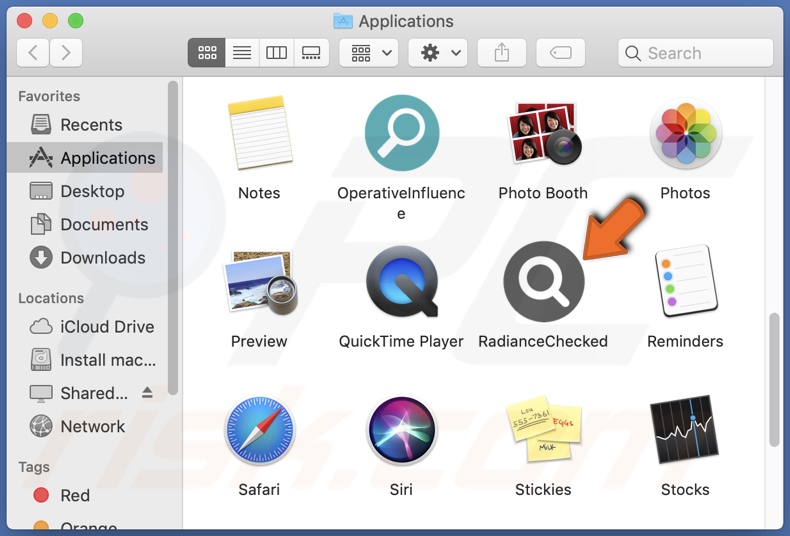Open the Siri app icon
Image resolution: width=790 pixels, height=536 pixels.
coord(402,430)
